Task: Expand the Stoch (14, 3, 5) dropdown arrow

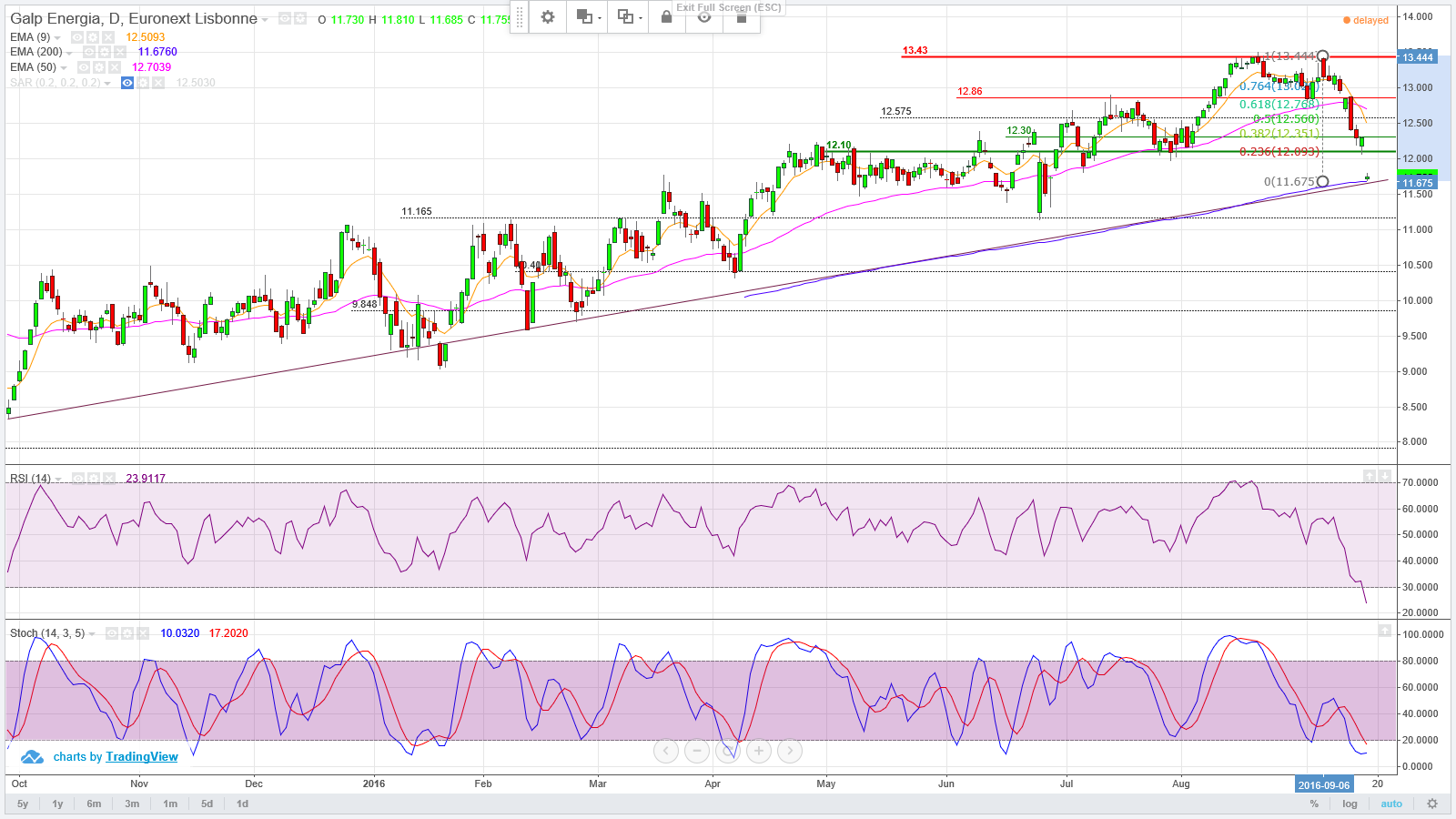Action: tap(92, 634)
